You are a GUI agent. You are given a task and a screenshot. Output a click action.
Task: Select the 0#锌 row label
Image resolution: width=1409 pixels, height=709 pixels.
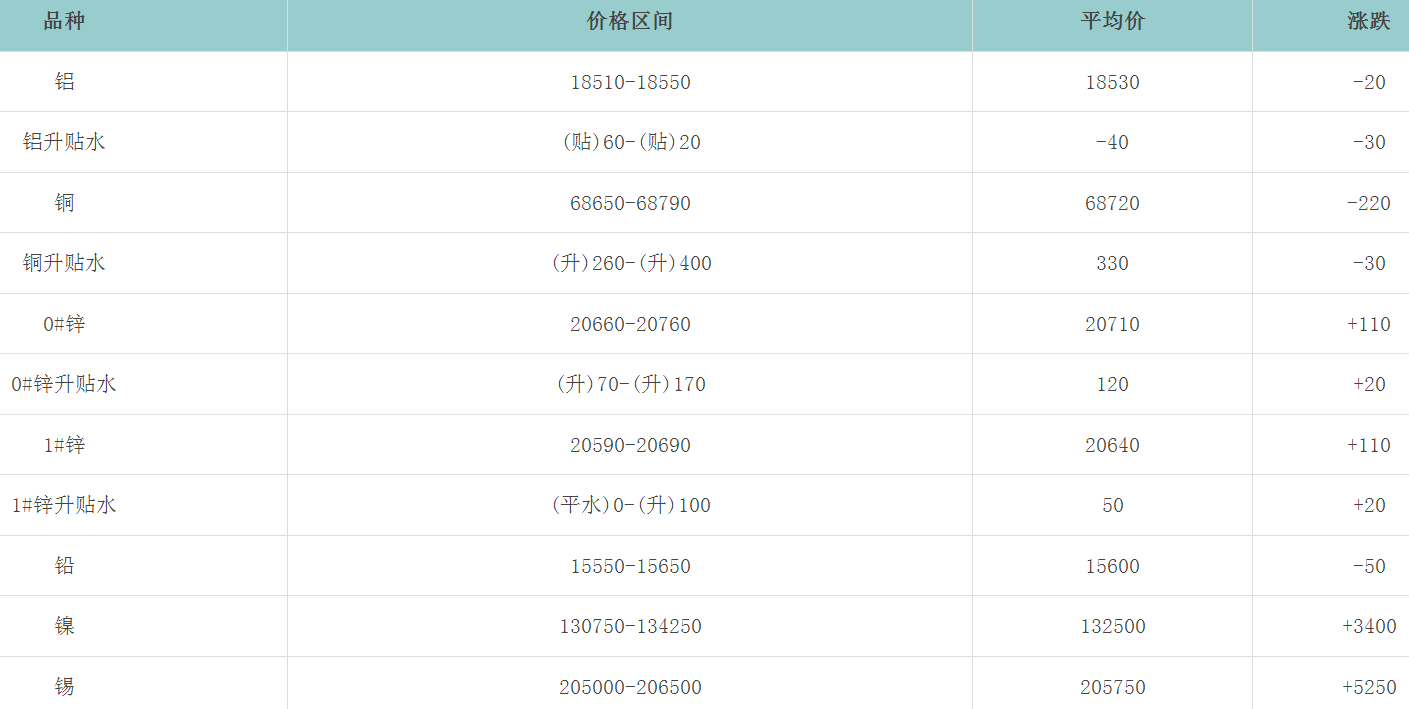click(64, 324)
